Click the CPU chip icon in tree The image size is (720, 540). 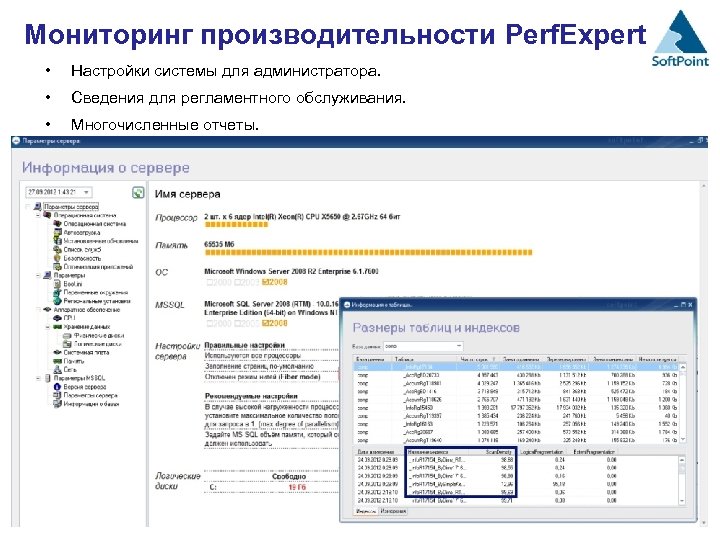click(57, 318)
